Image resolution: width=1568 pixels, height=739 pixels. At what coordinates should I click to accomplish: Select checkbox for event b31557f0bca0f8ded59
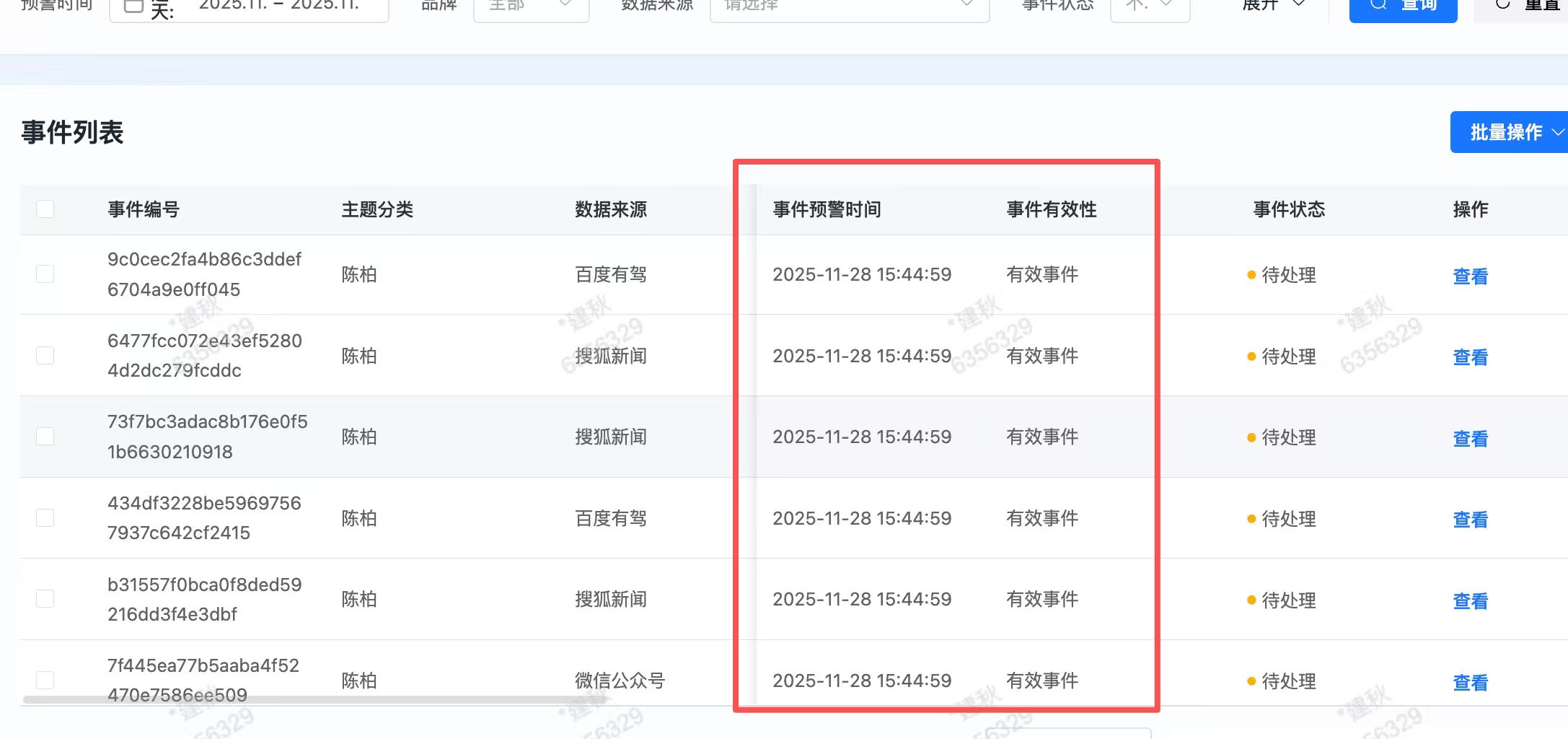[45, 599]
